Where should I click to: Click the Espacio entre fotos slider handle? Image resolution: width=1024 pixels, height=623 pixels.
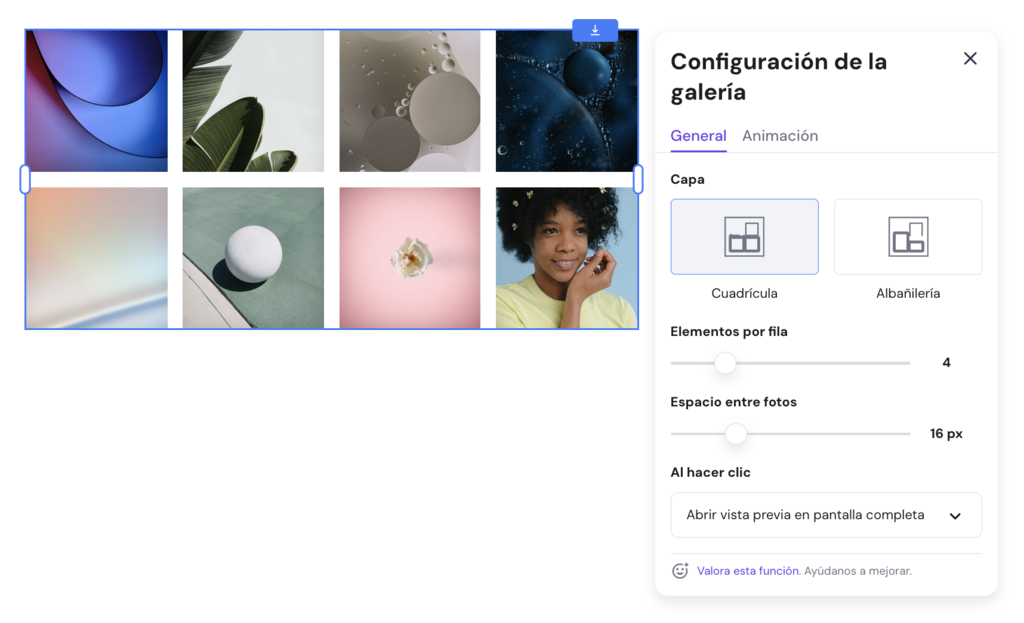pyautogui.click(x=738, y=434)
